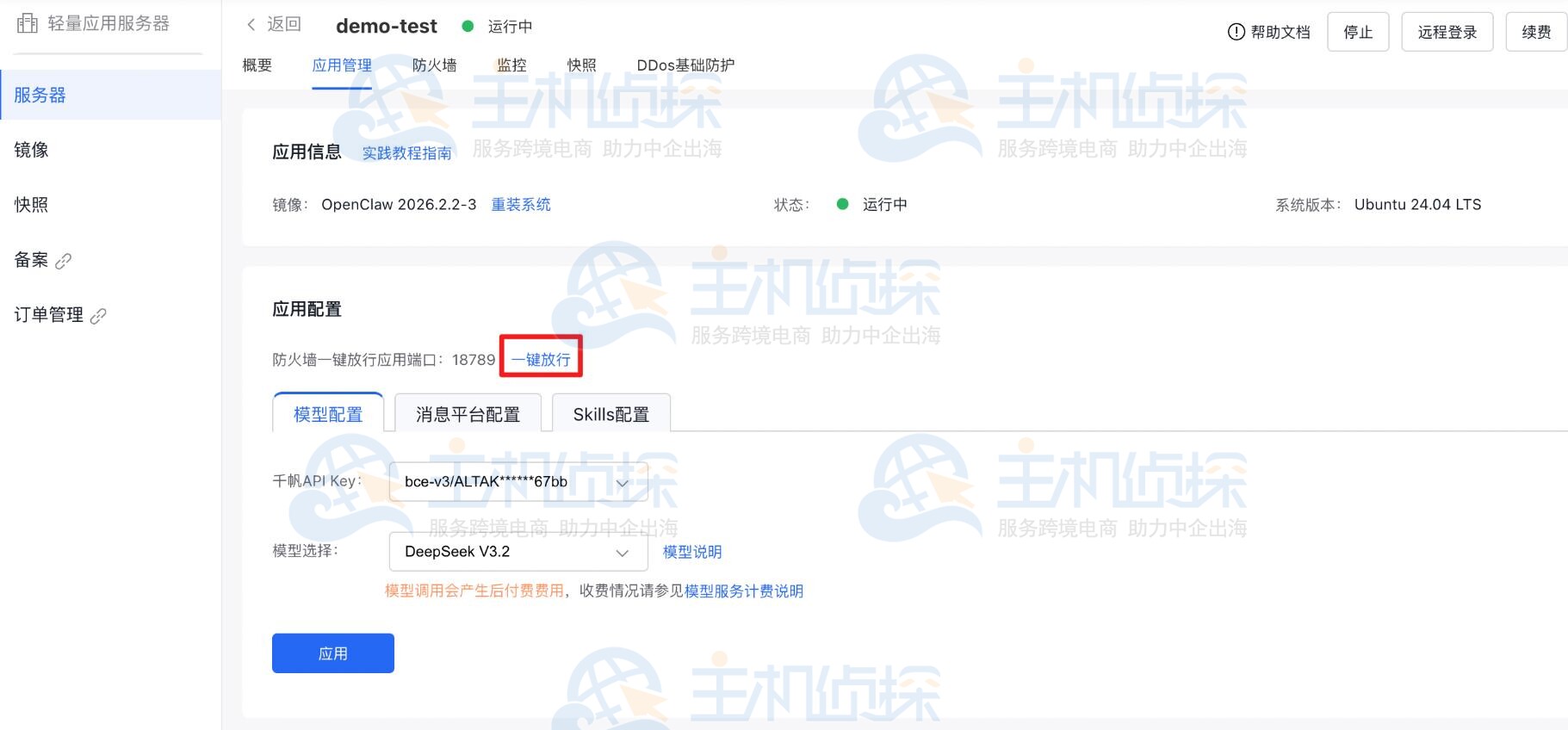The height and width of the screenshot is (730, 1568).
Task: Select the 应用管理 tab
Action: pos(342,65)
